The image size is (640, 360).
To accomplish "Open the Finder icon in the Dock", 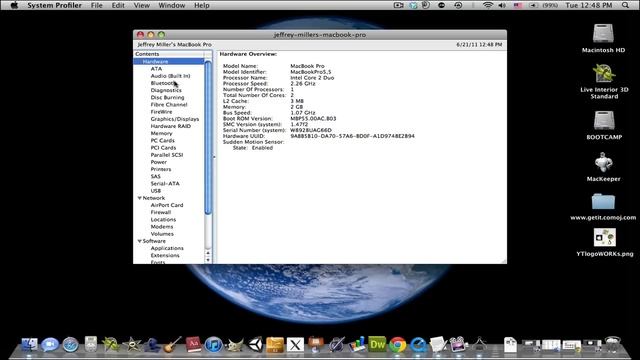I will point(29,345).
